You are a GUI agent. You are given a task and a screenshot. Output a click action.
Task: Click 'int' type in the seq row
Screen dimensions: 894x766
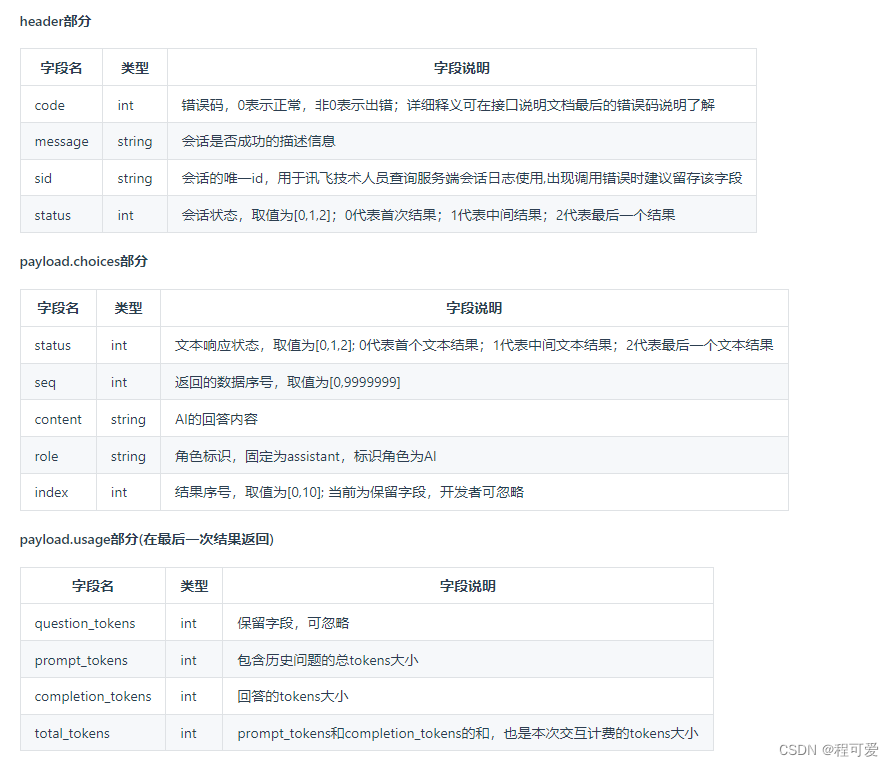119,382
